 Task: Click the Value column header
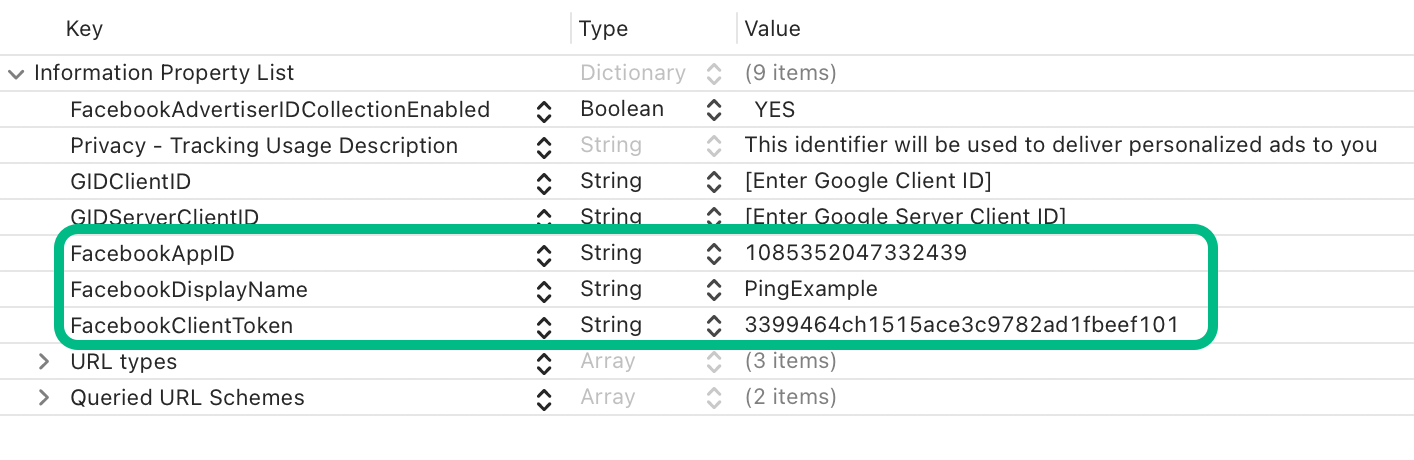point(772,29)
